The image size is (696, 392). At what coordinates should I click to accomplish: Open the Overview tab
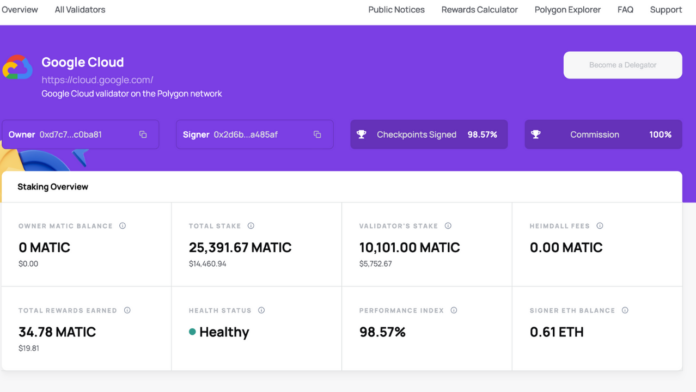20,10
